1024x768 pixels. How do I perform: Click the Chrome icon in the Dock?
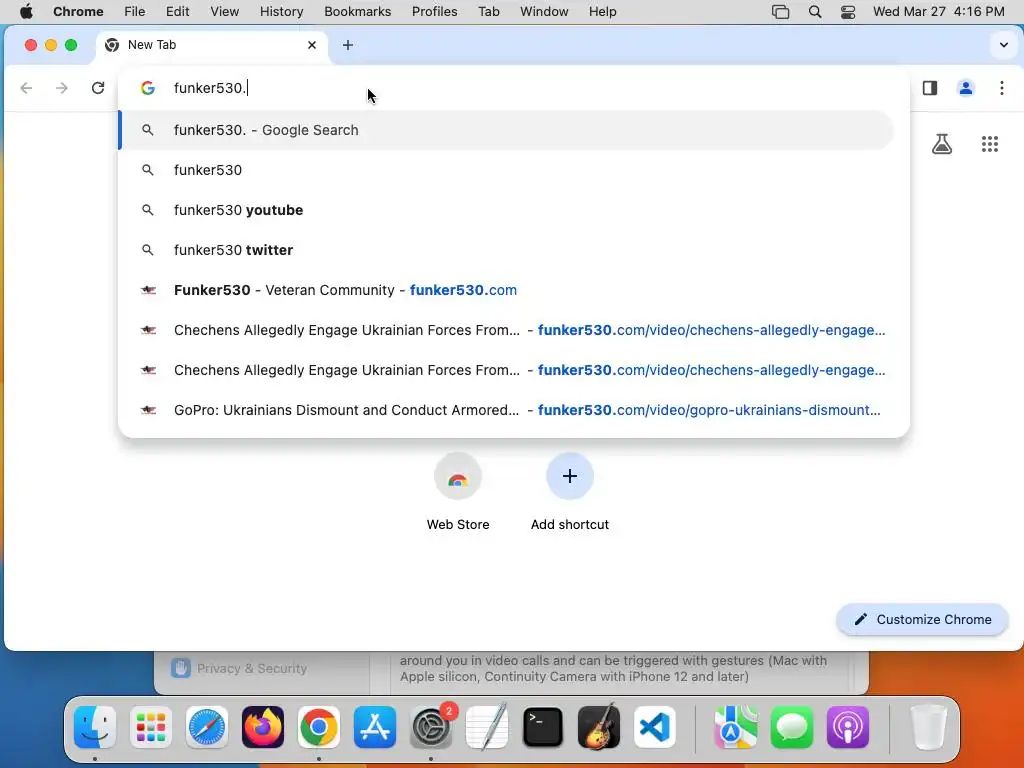[x=319, y=727]
